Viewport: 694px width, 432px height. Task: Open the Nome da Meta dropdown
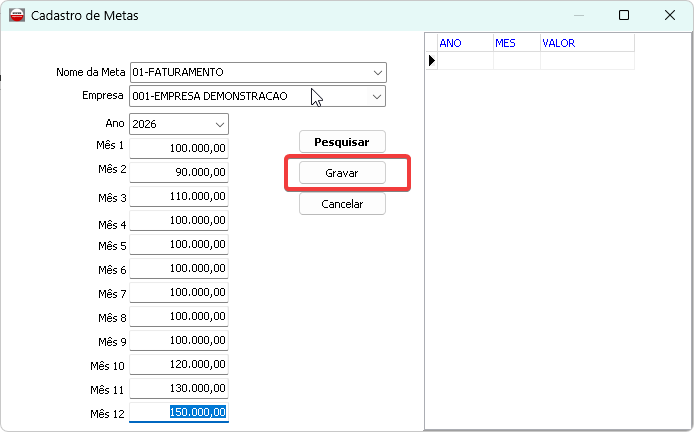[x=376, y=73]
